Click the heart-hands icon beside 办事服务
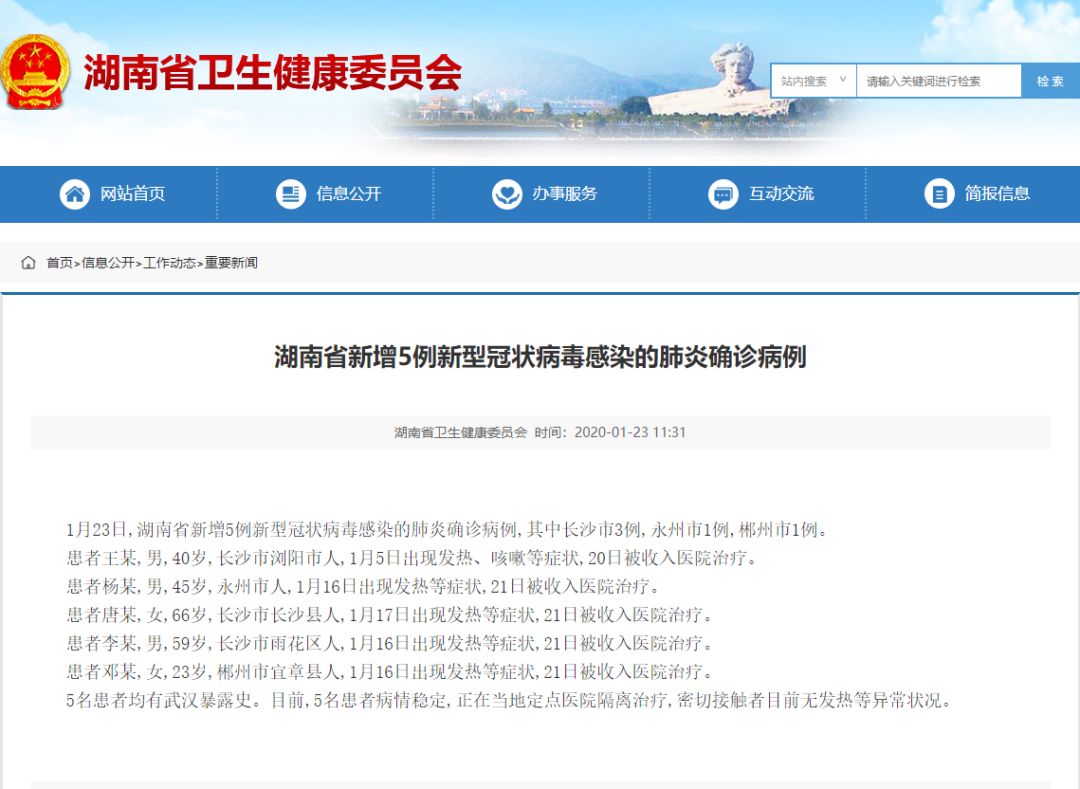 pyautogui.click(x=507, y=193)
